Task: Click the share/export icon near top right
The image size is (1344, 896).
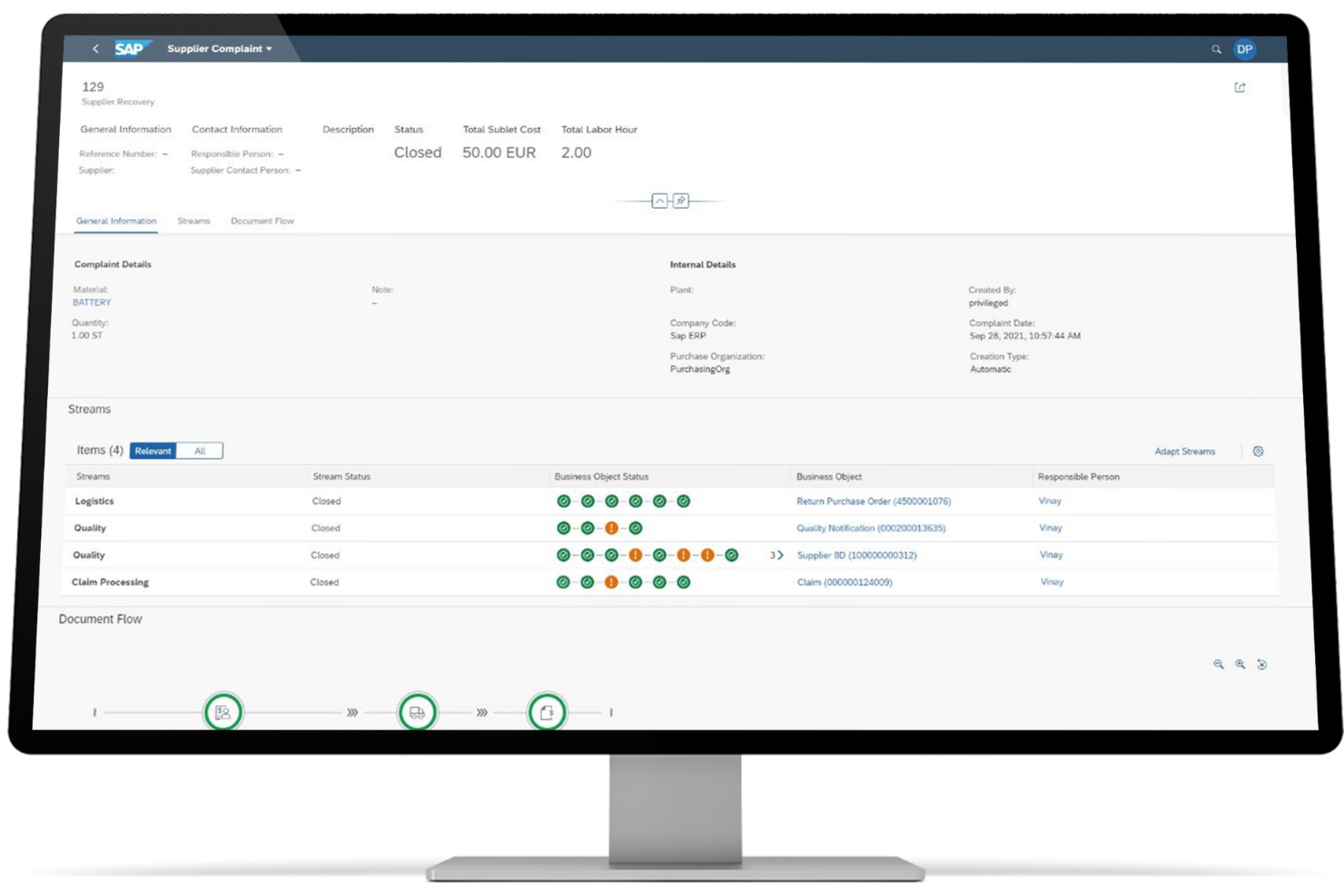Action: click(1240, 87)
